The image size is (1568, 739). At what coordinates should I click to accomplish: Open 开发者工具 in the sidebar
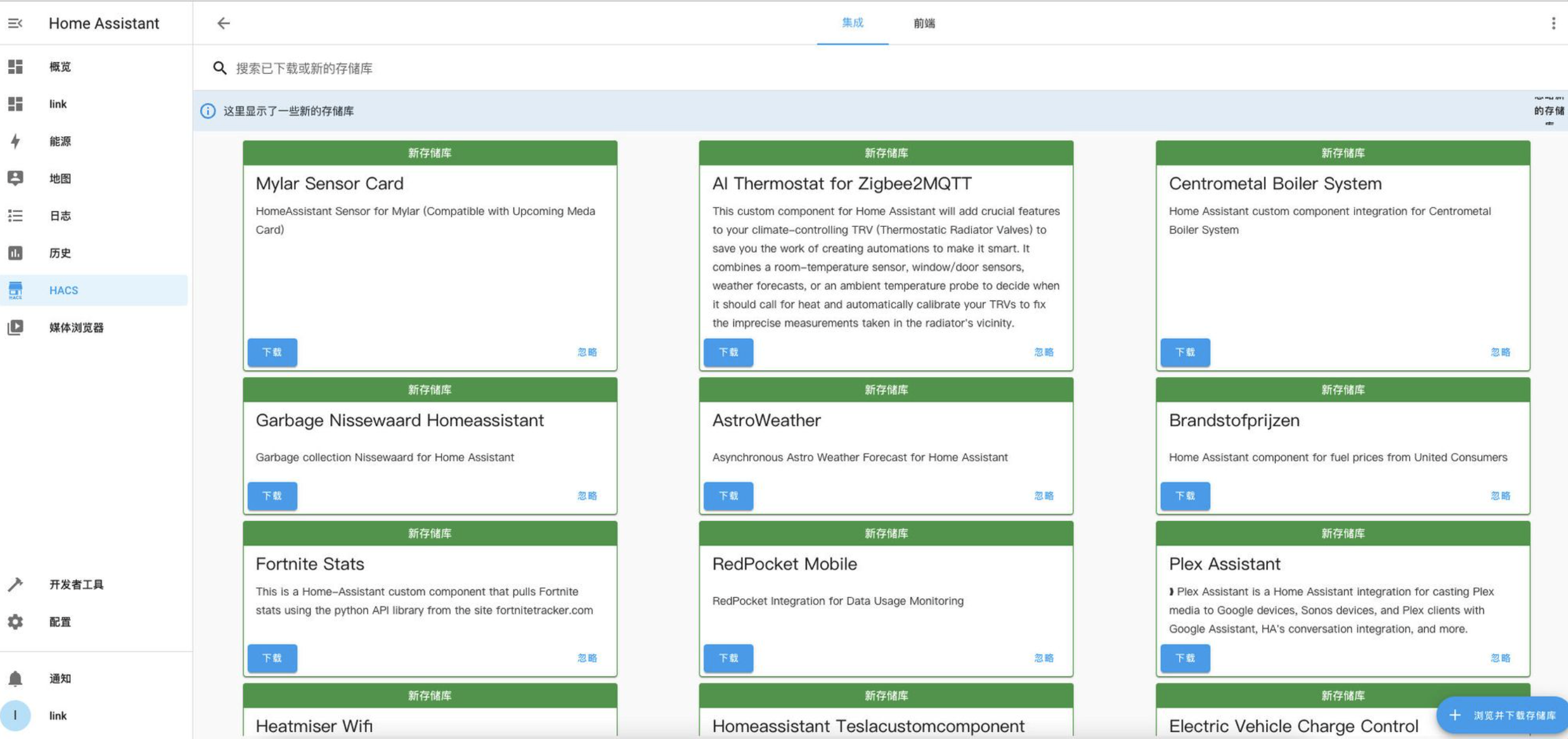(94, 585)
